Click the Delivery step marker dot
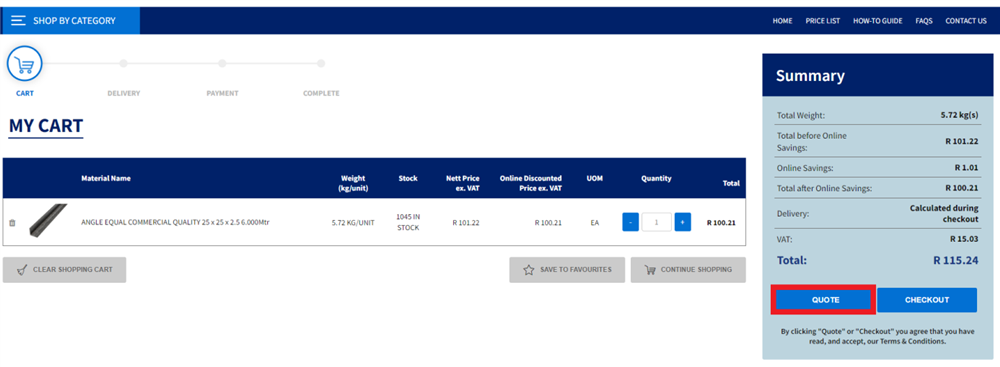Screen dimensions: 1000x367 (124, 63)
